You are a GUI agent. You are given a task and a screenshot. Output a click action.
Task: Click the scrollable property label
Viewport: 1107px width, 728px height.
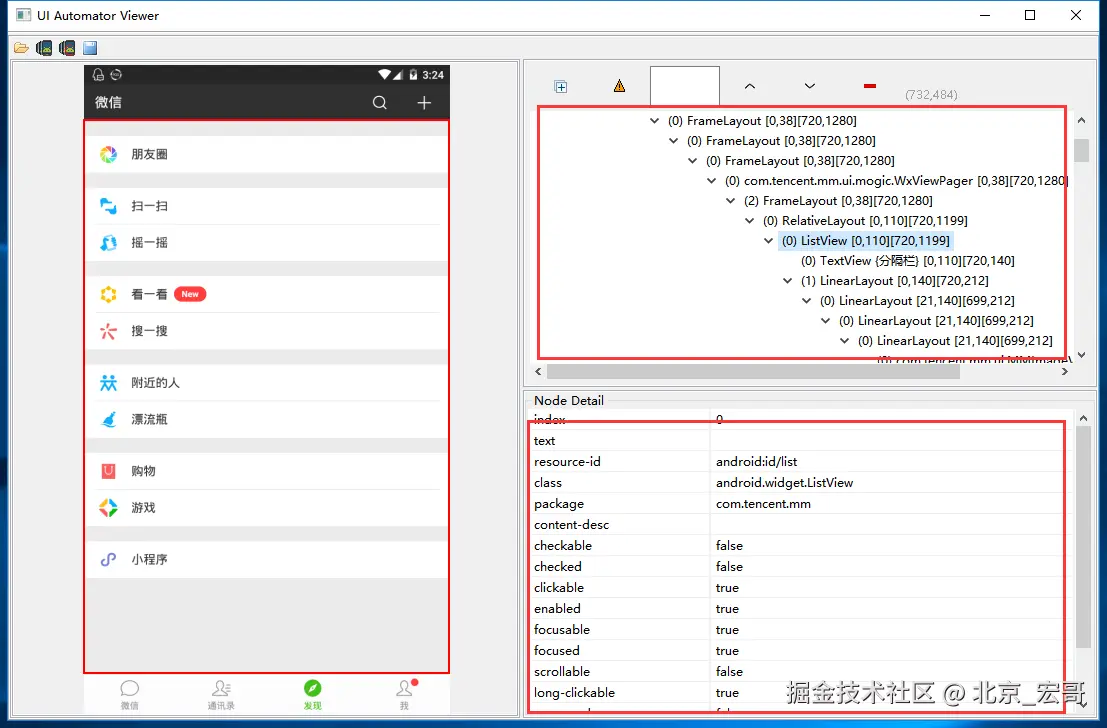click(x=561, y=672)
